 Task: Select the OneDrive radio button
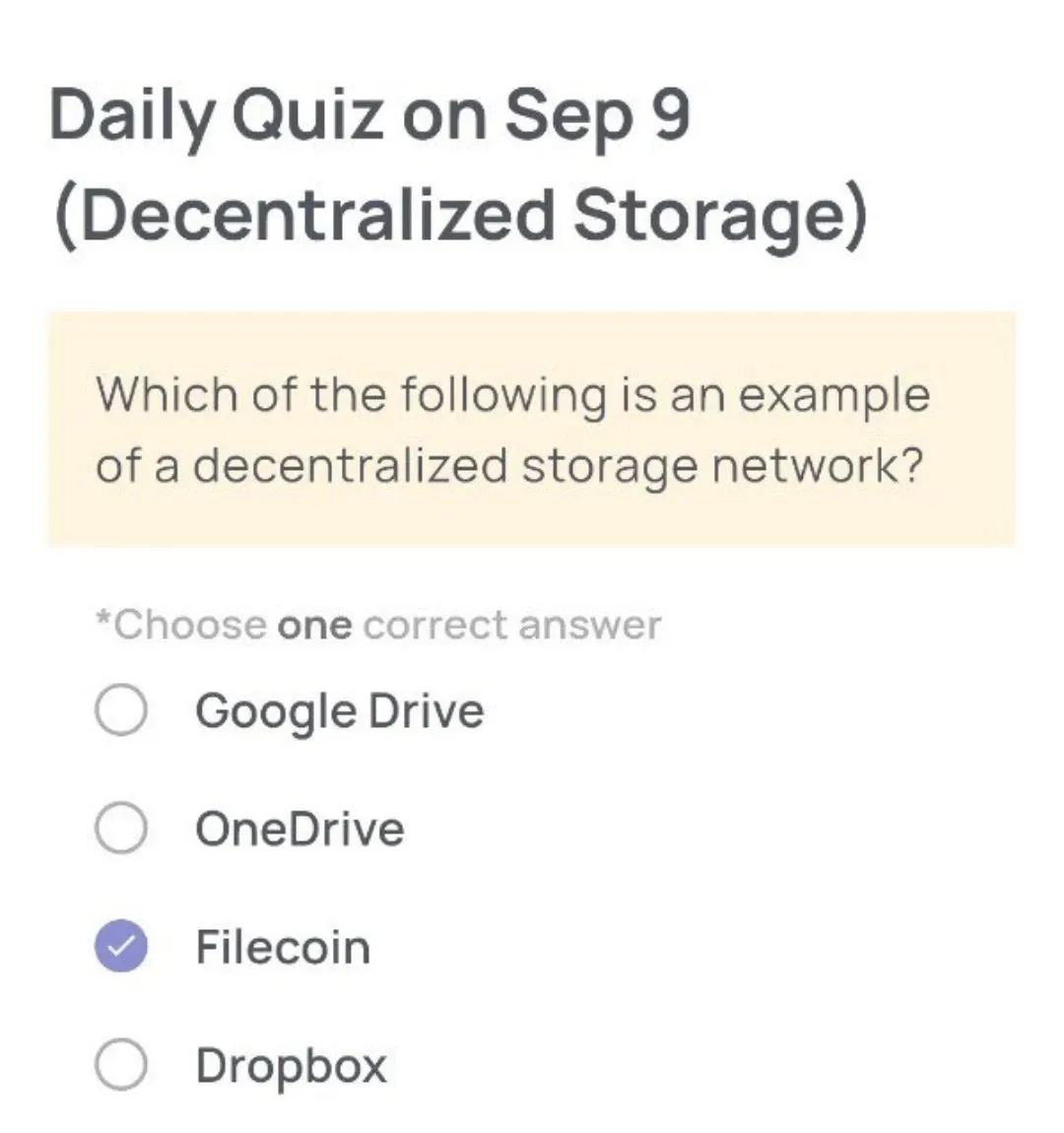120,828
